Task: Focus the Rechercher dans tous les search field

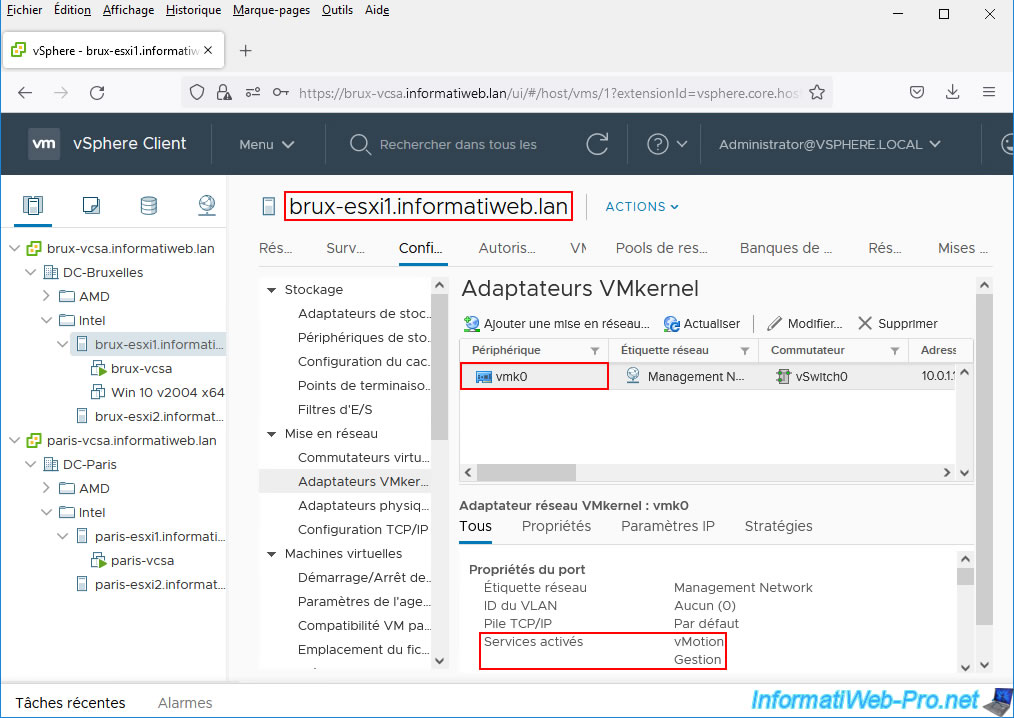Action: (x=457, y=144)
